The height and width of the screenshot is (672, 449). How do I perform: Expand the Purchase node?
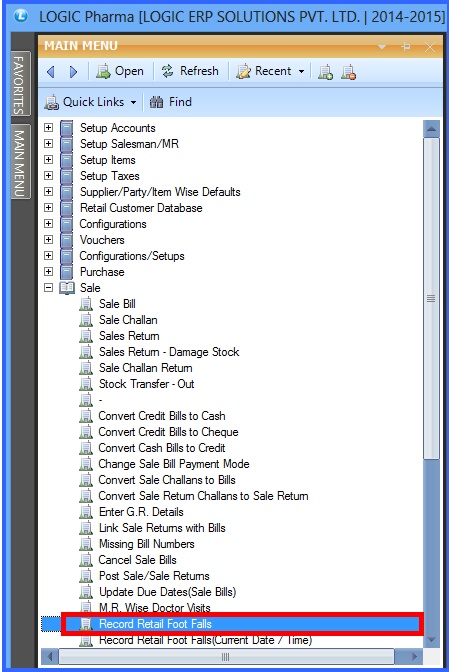(48, 272)
